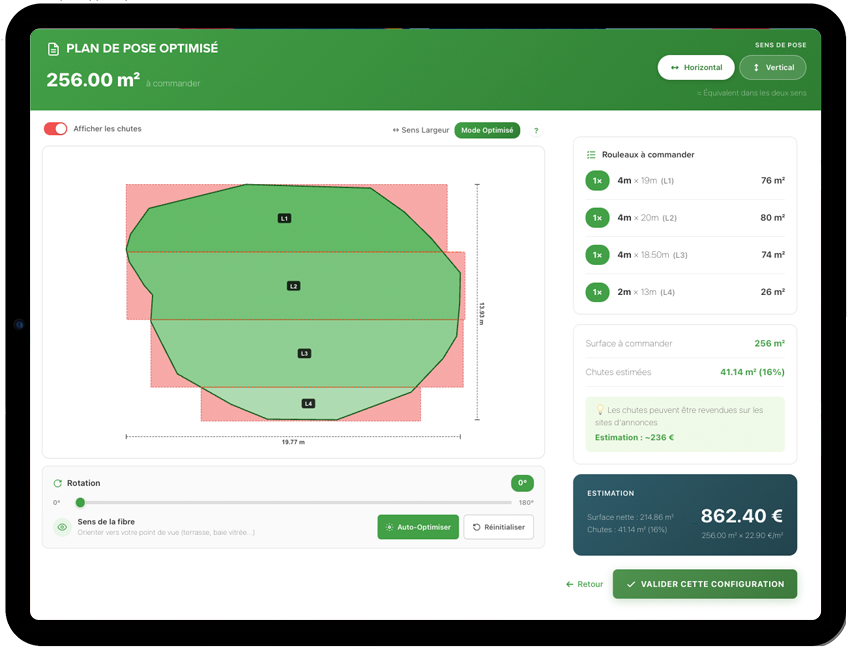Click the 1x quantity badge for roll L4

597,292
